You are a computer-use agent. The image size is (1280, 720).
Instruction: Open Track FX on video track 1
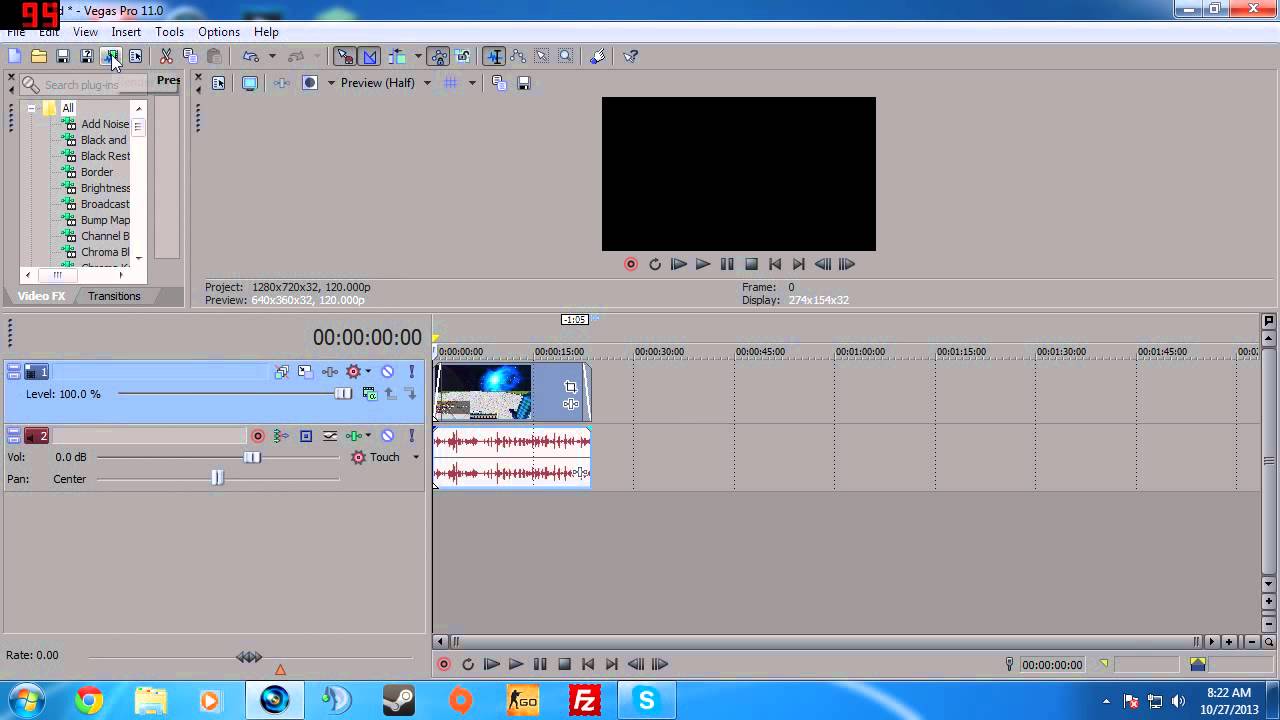(x=329, y=372)
